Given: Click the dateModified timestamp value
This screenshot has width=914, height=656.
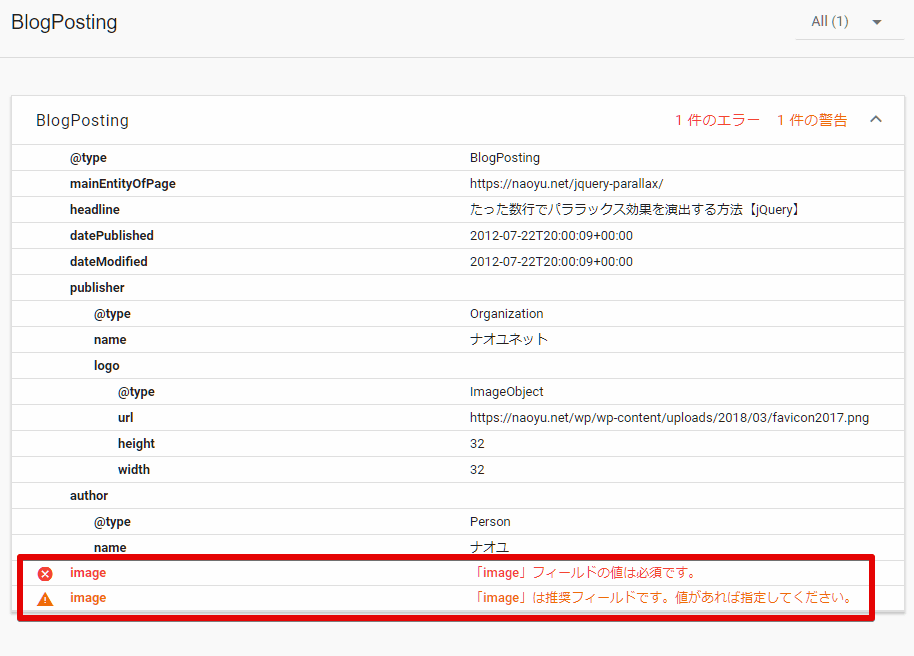Looking at the screenshot, I should [x=551, y=262].
